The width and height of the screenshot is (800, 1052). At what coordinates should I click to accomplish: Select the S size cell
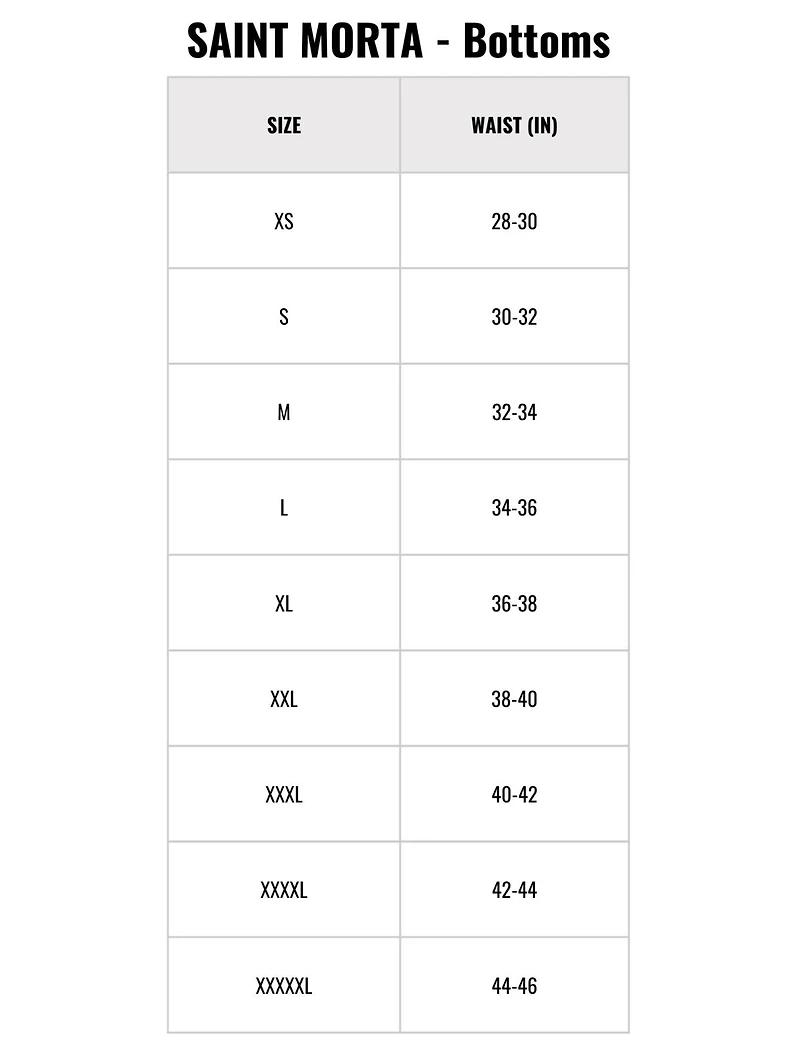[x=284, y=317]
